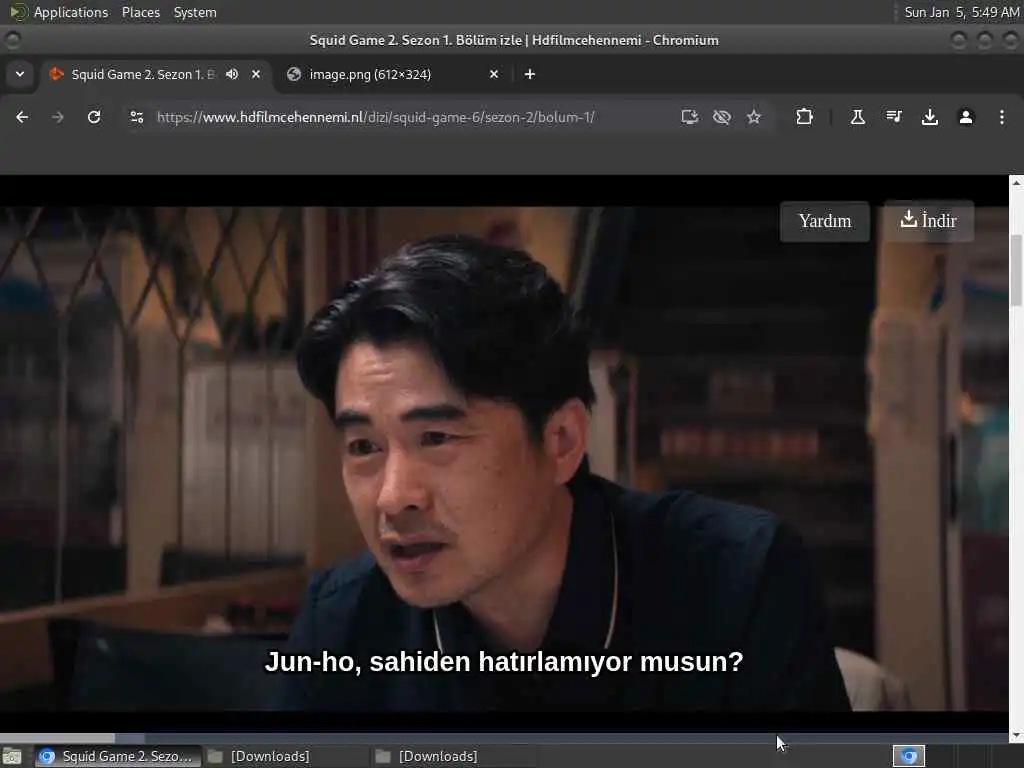Bookmark this page with the star icon
Screen dimensions: 1024x768
click(754, 117)
